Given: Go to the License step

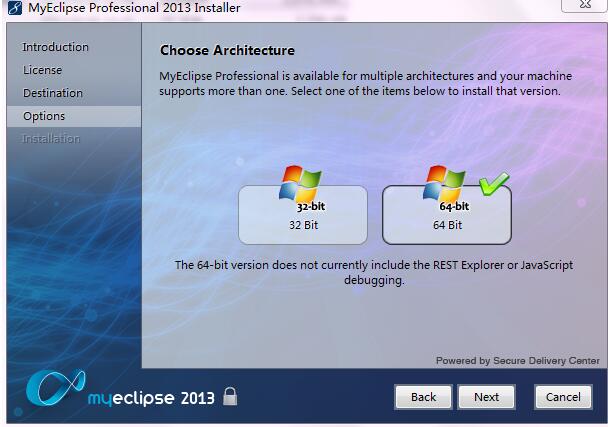Looking at the screenshot, I should coord(42,70).
